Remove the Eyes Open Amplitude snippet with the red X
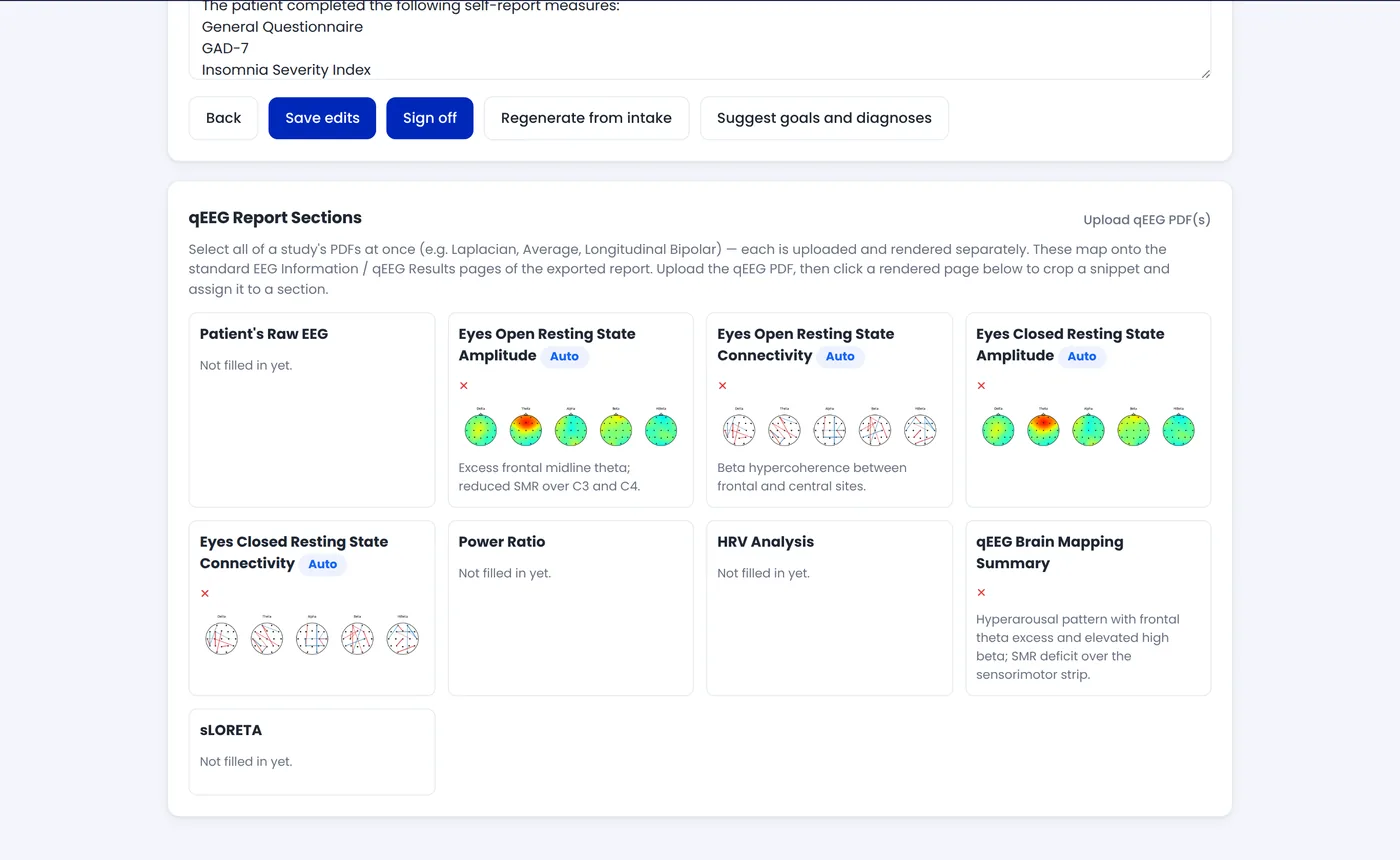 [x=463, y=386]
